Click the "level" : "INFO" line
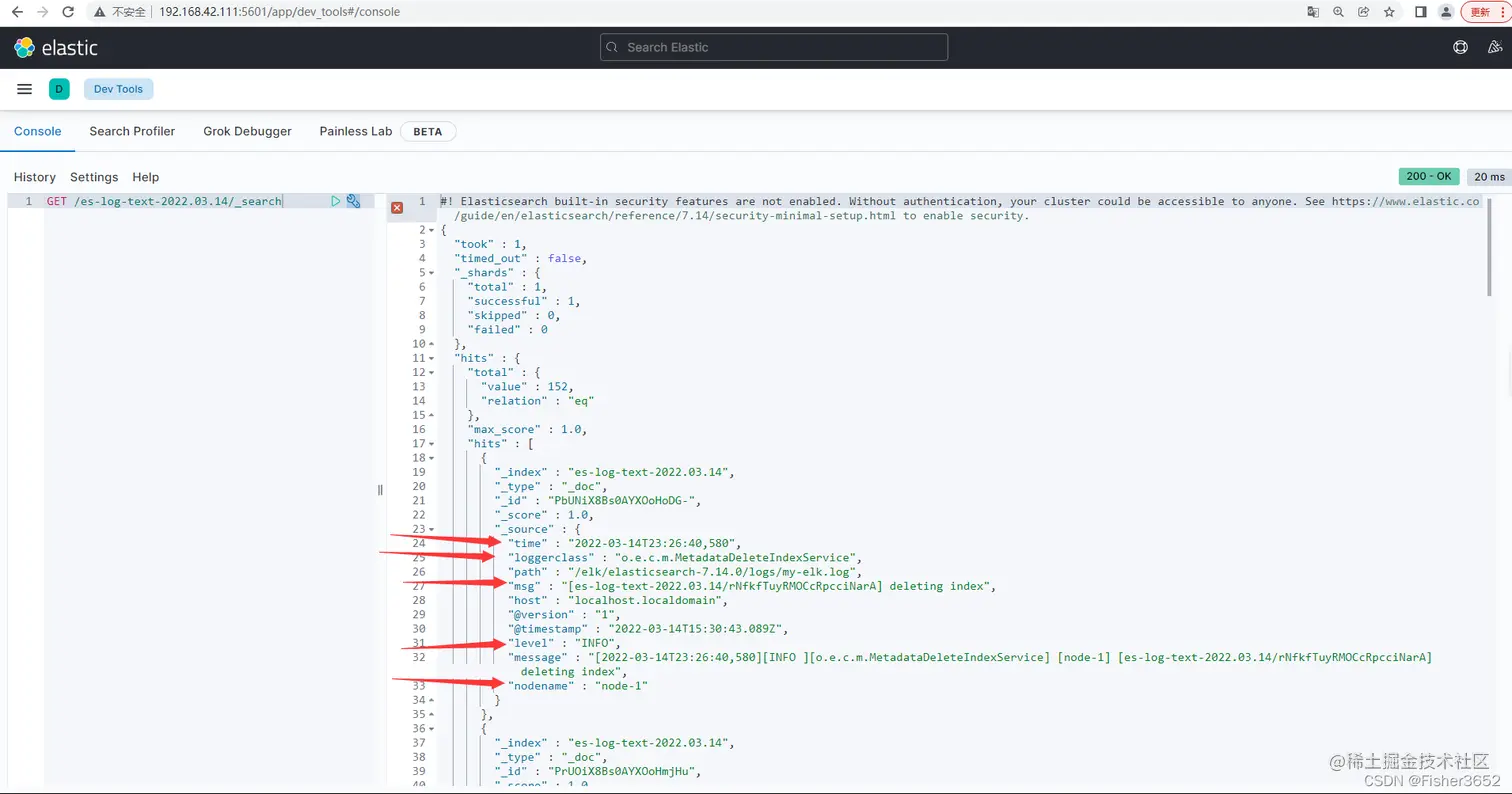The width and height of the screenshot is (1512, 794). [x=564, y=643]
